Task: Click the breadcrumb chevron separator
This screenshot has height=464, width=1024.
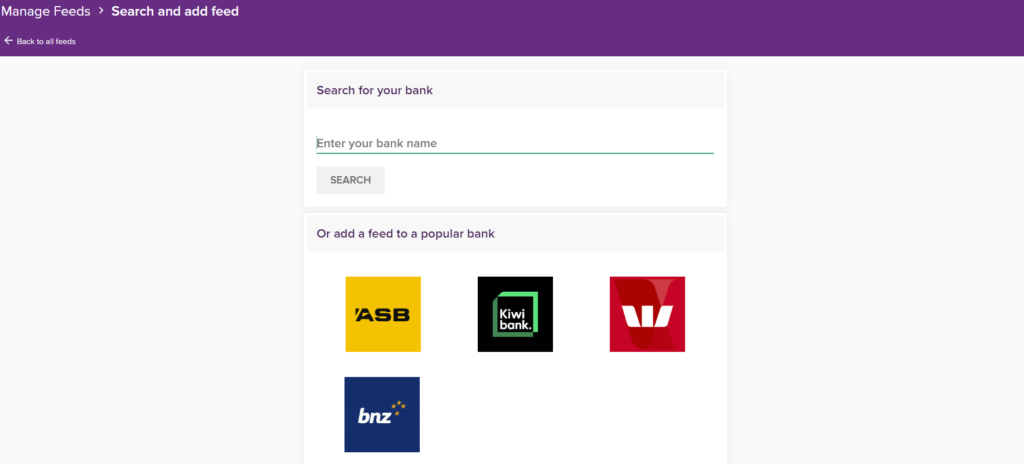Action: tap(101, 10)
